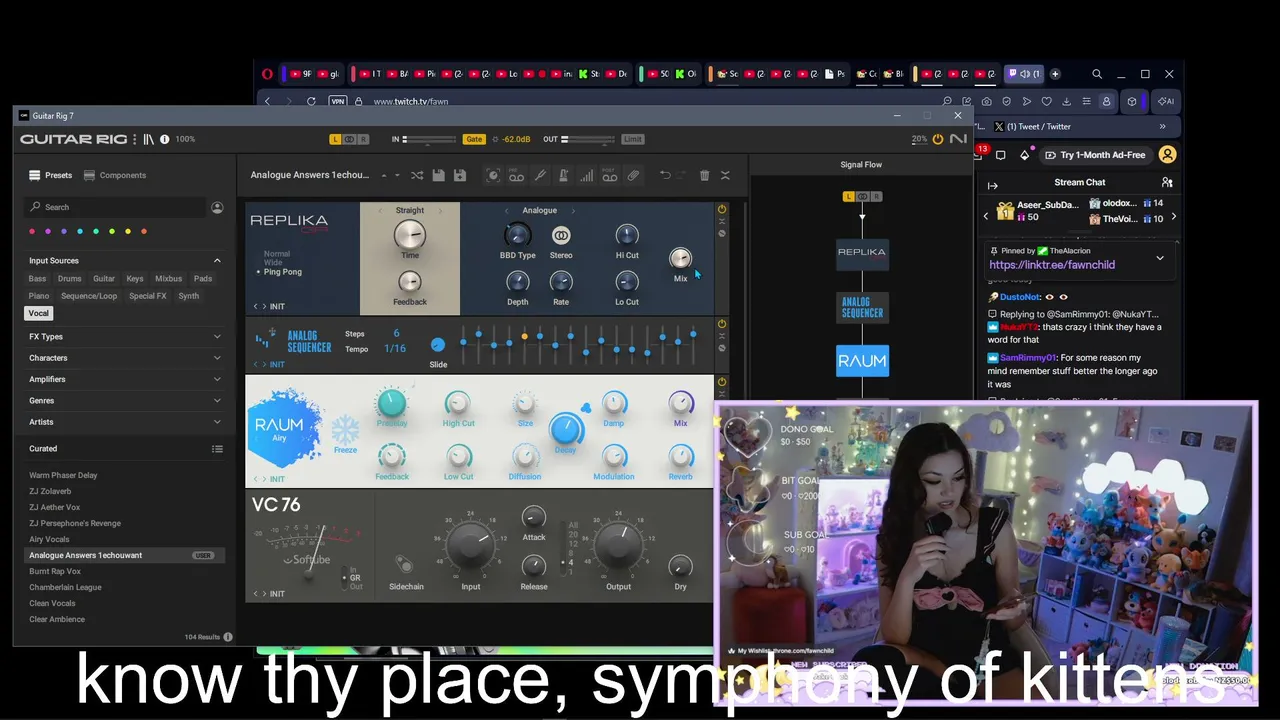Open the preset dropdown arrow
The width and height of the screenshot is (1280, 720).
tap(397, 175)
